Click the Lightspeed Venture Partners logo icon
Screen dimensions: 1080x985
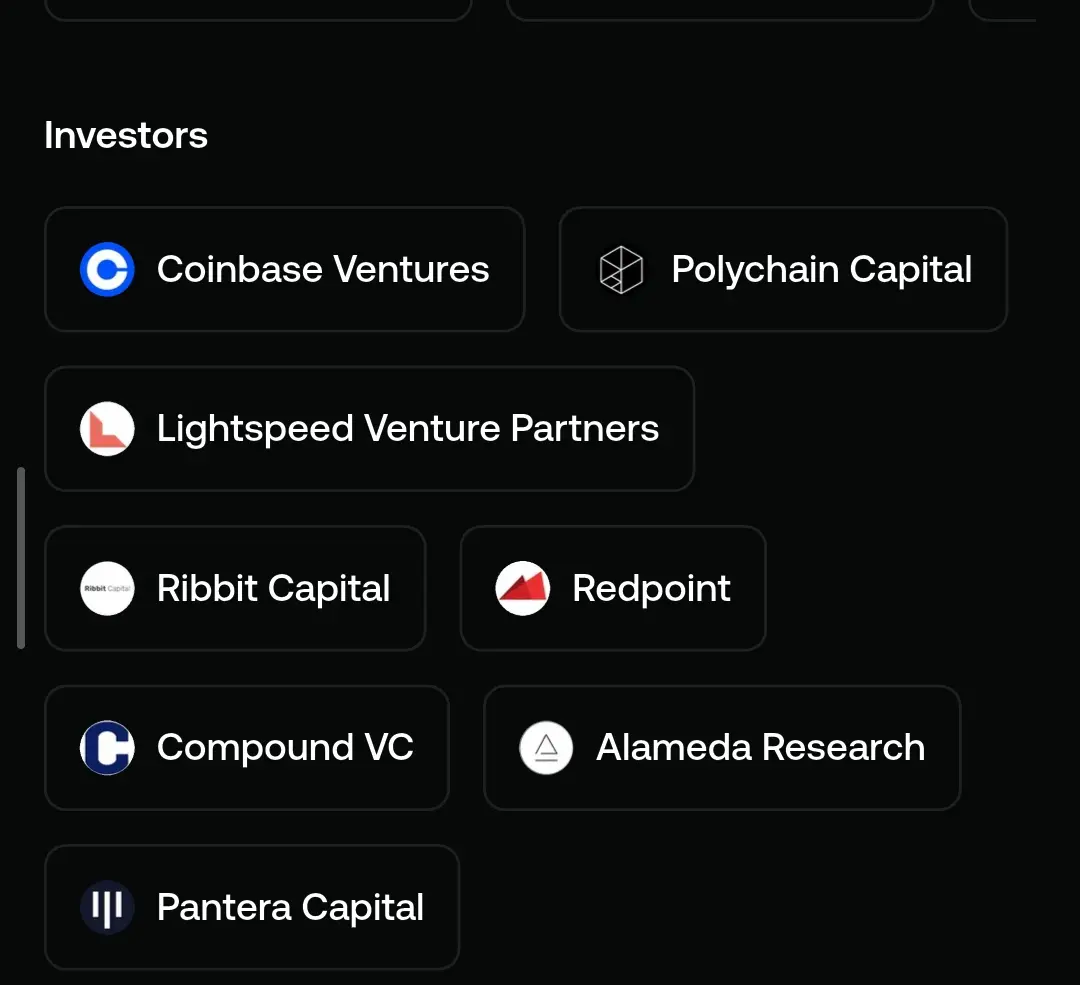(107, 428)
